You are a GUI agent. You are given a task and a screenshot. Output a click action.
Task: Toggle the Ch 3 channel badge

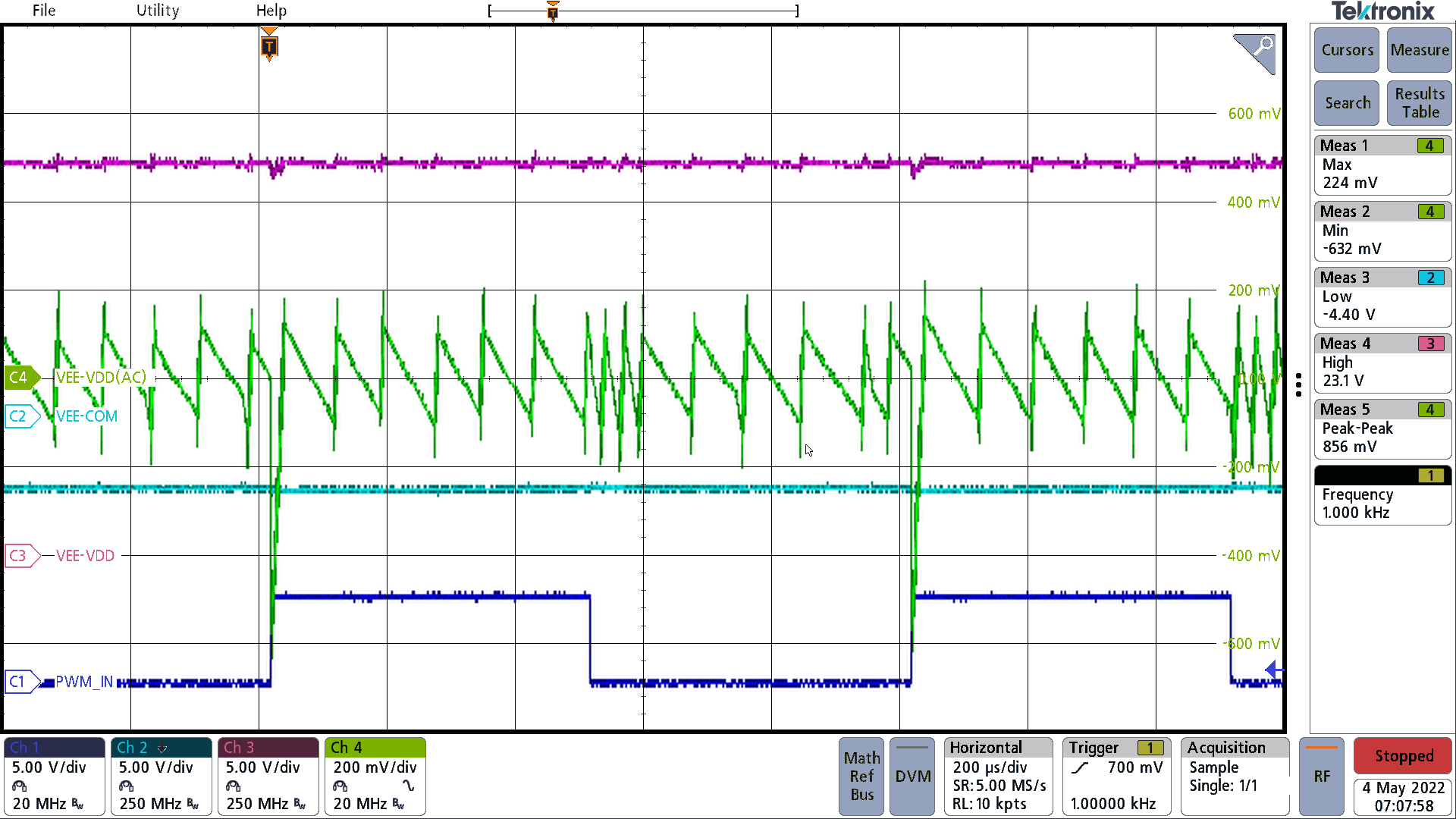click(x=268, y=776)
